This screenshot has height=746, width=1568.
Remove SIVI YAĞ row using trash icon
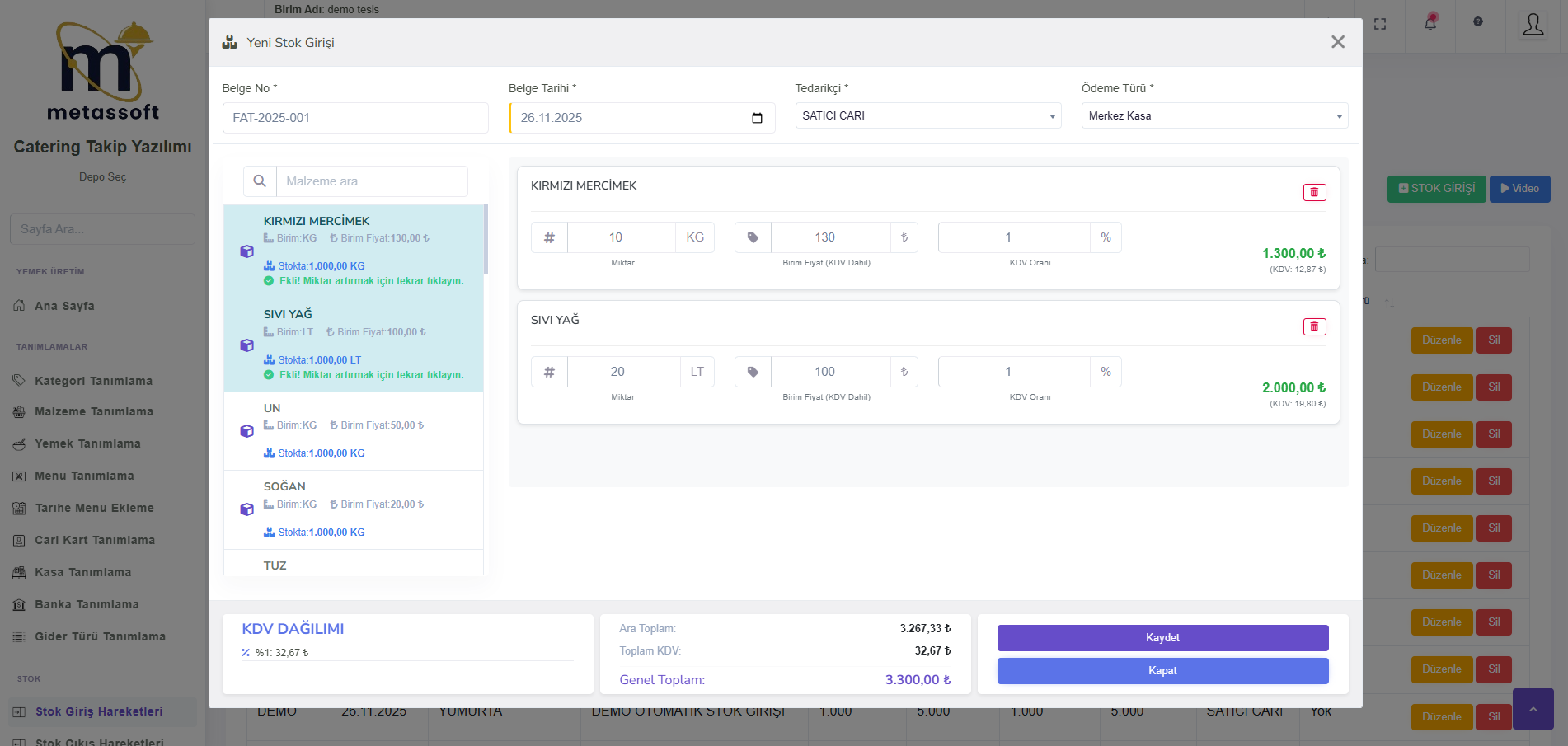[1314, 327]
